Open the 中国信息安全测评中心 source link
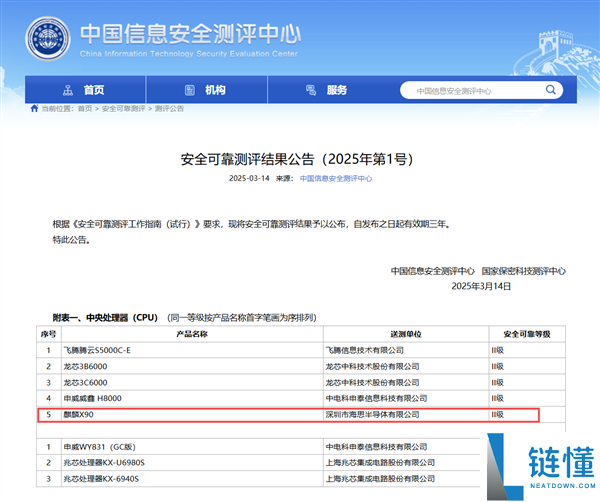The height and width of the screenshot is (502, 600). [x=336, y=179]
